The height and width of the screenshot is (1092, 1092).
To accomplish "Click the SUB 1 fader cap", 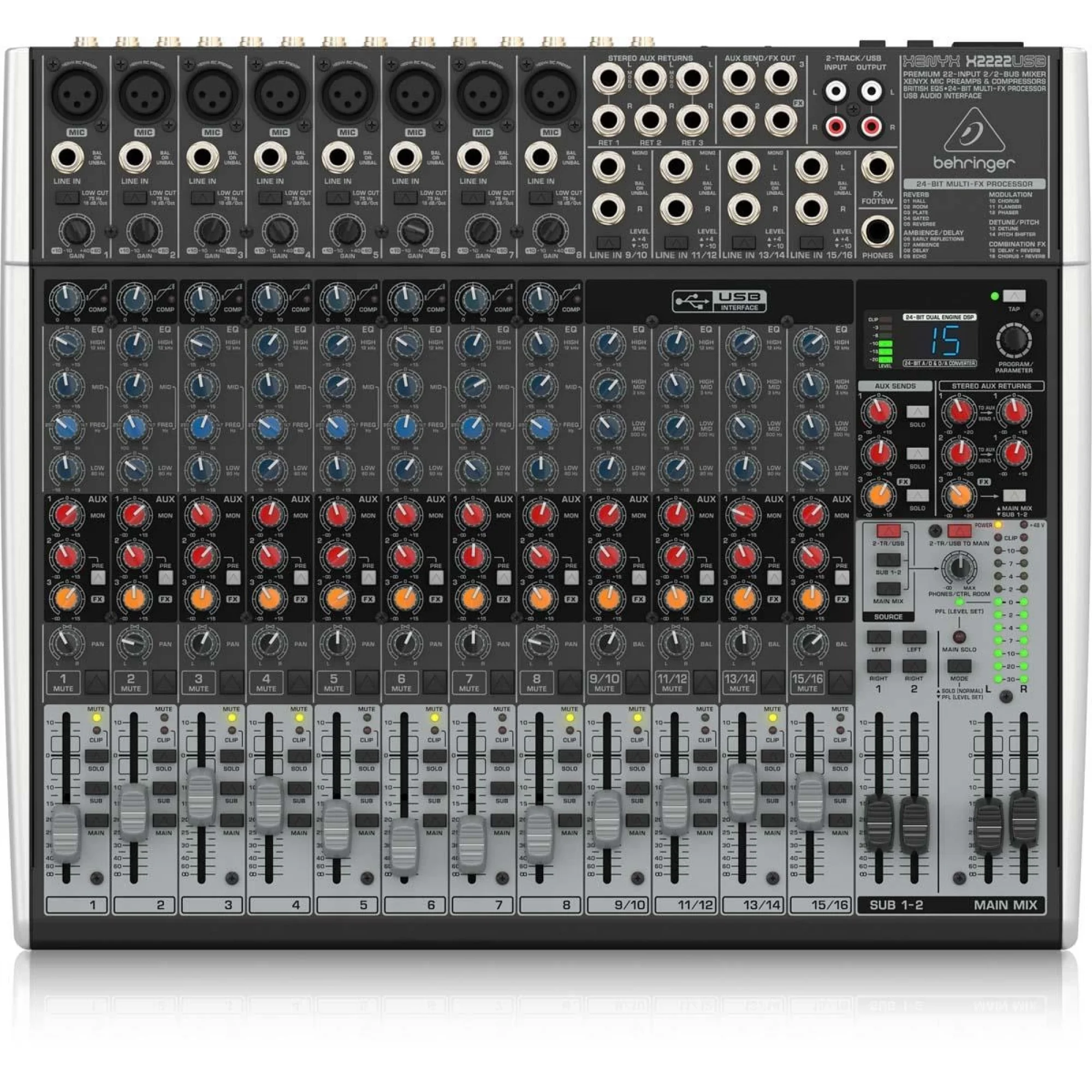I will click(x=879, y=822).
